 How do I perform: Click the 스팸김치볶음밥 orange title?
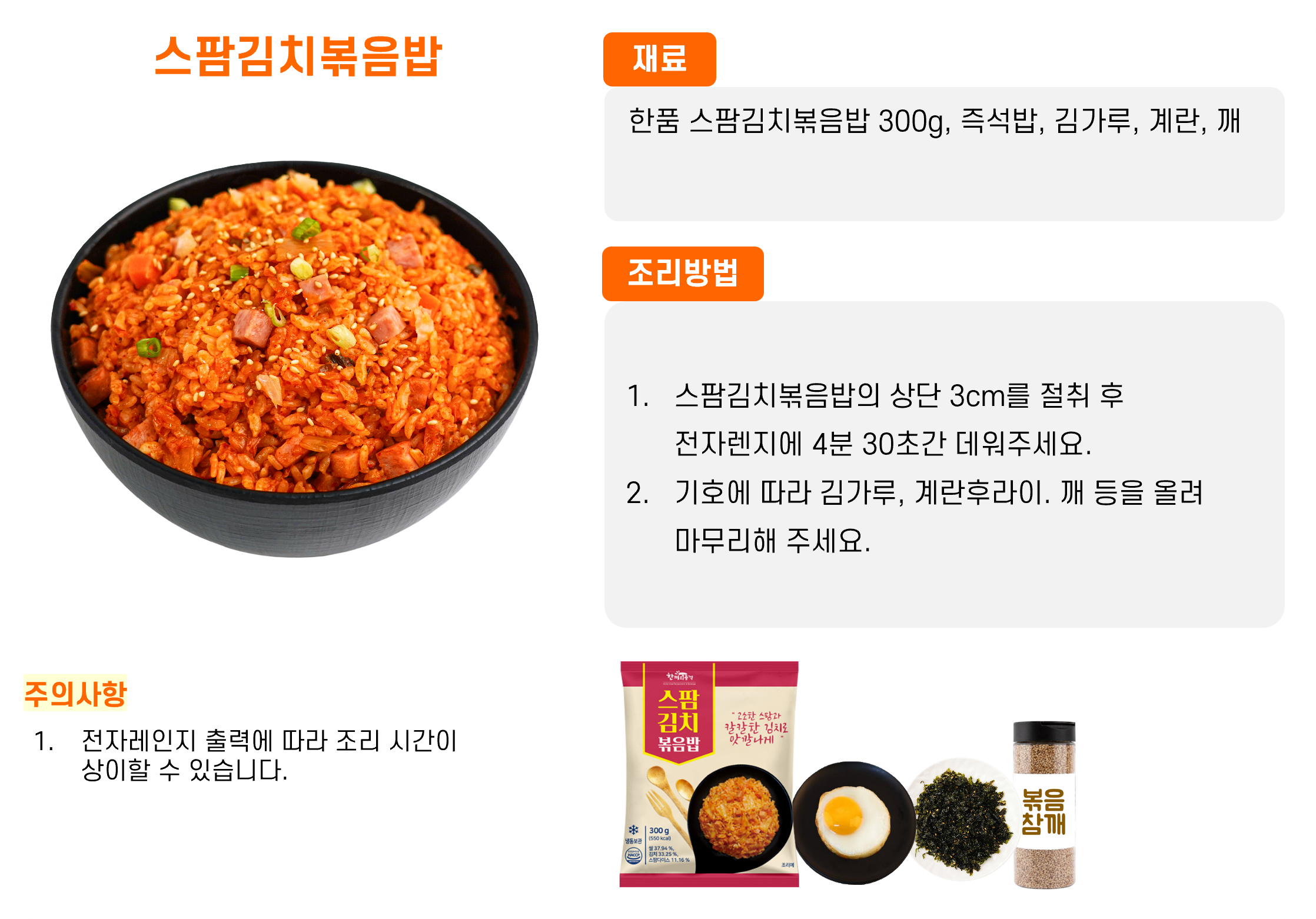click(x=298, y=56)
